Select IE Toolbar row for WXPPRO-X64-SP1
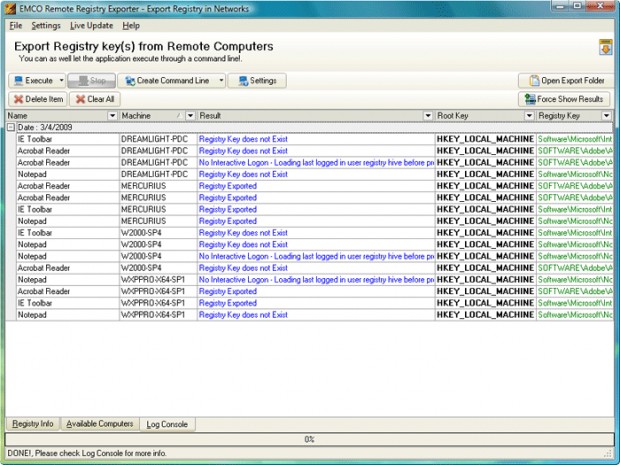620x465 pixels. coord(315,303)
